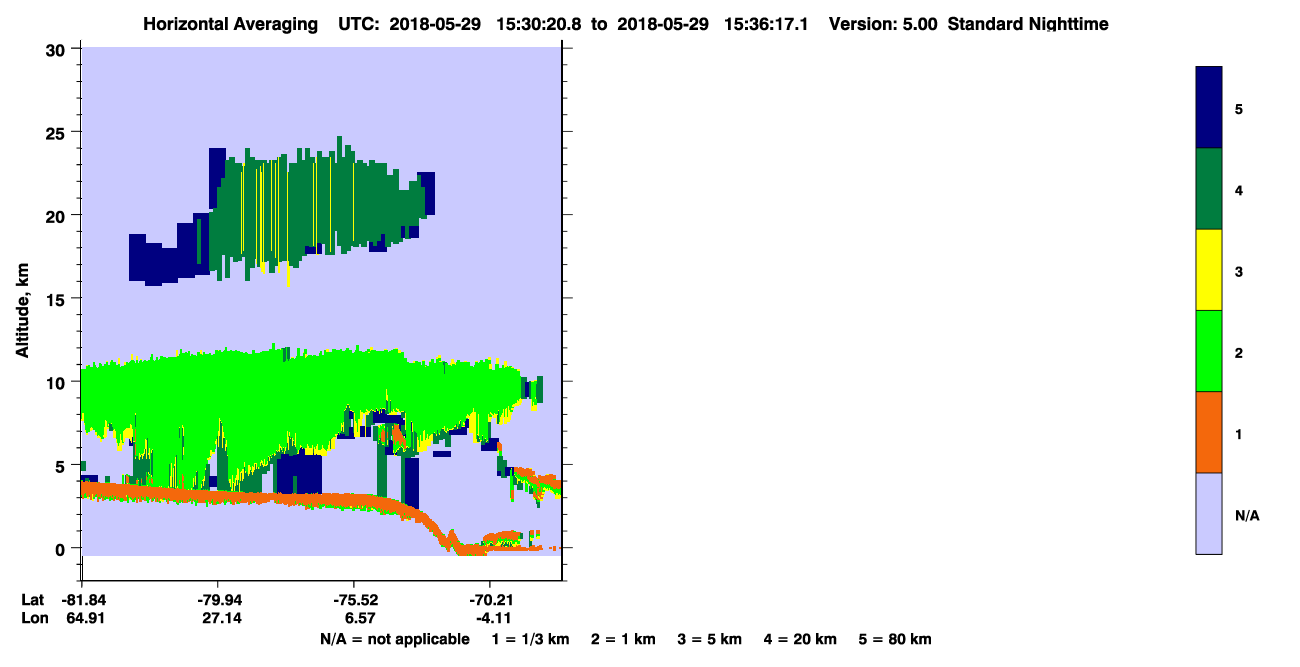The image size is (1300, 667).
Task: Click the '5 = 80 km' legend text
Action: (895, 639)
